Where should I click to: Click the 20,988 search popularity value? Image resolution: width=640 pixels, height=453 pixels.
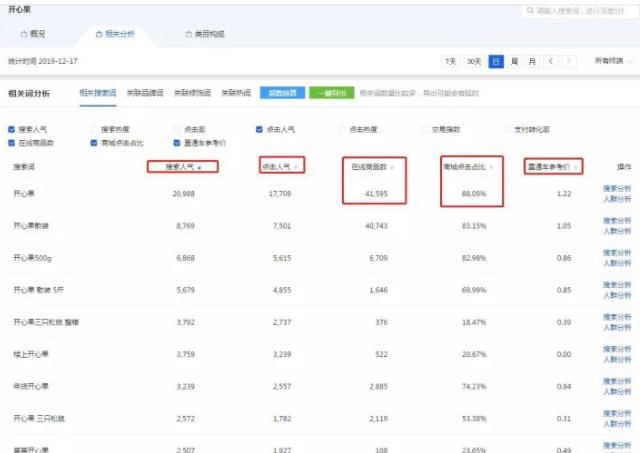[x=183, y=194]
